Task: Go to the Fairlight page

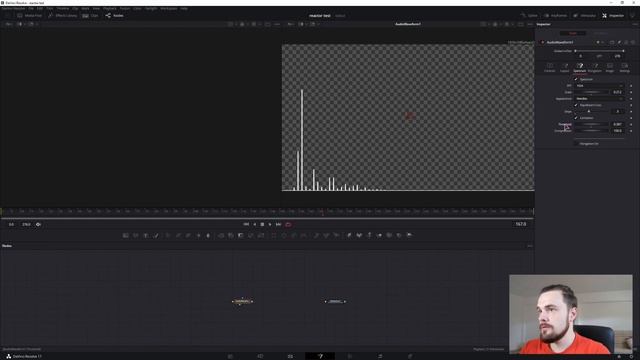Action: coord(380,356)
